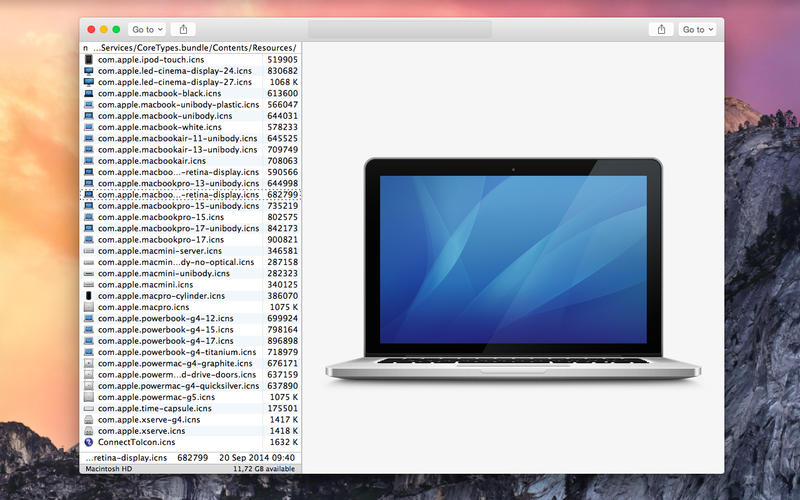Click the iPod touch file icon
The width and height of the screenshot is (800, 500).
click(x=89, y=60)
